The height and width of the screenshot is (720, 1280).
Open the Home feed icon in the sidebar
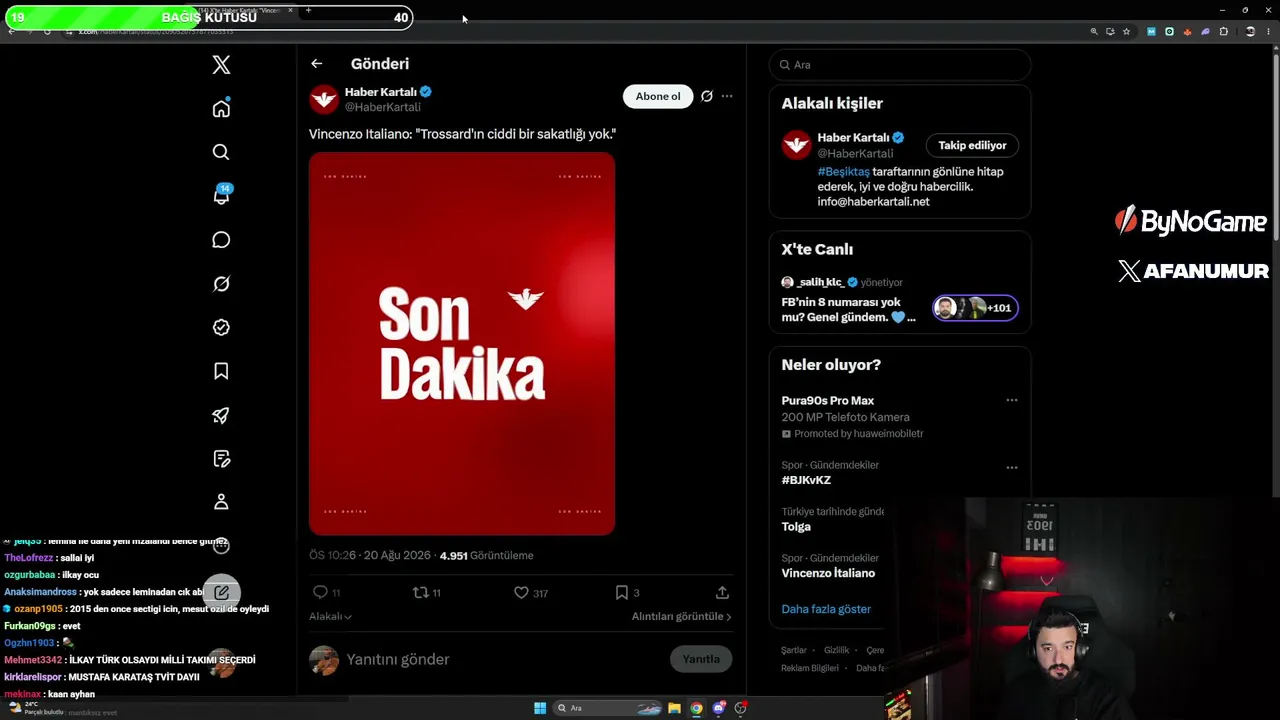tap(221, 108)
